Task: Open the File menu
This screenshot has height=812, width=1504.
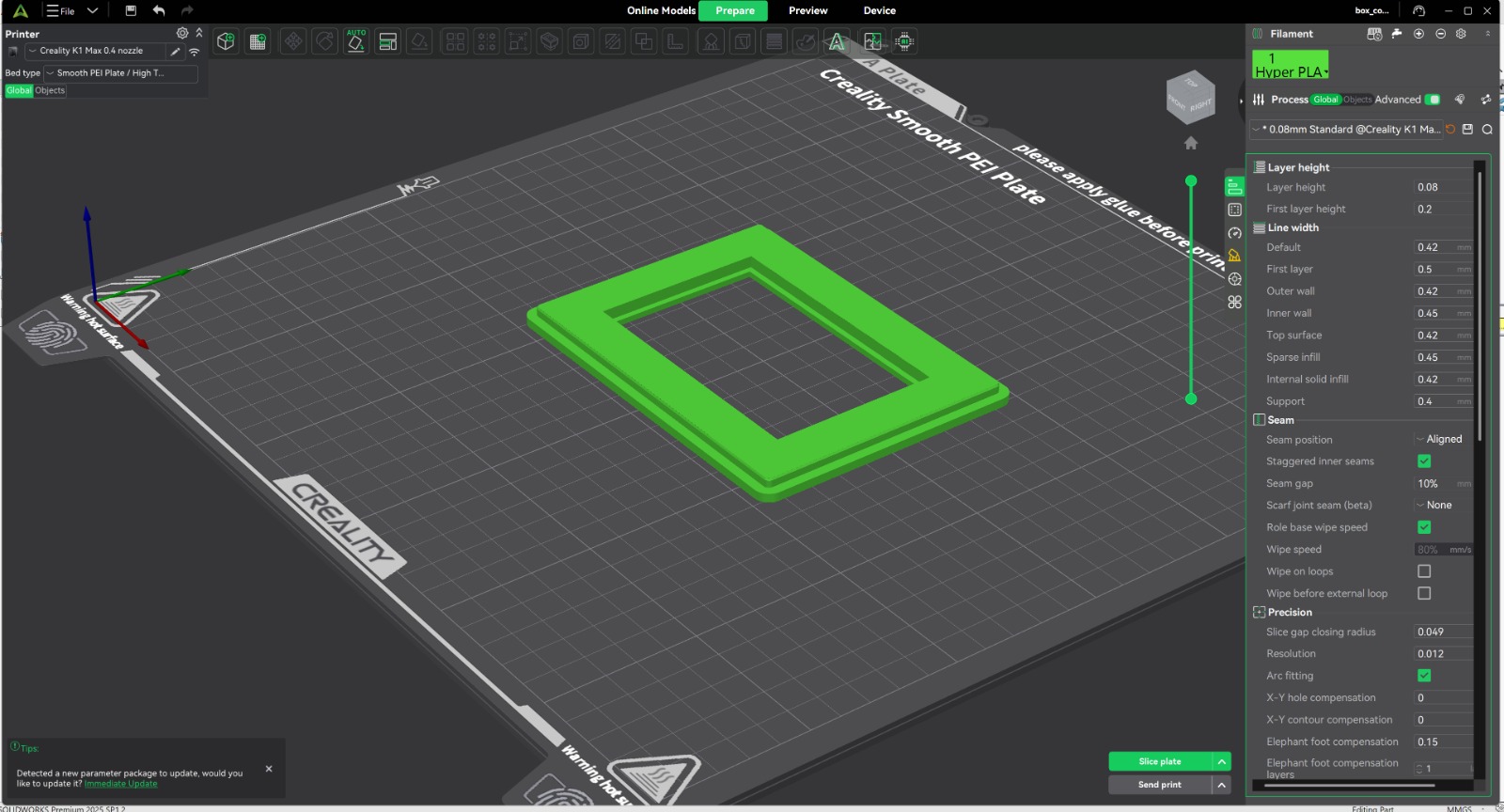Action: (61, 10)
